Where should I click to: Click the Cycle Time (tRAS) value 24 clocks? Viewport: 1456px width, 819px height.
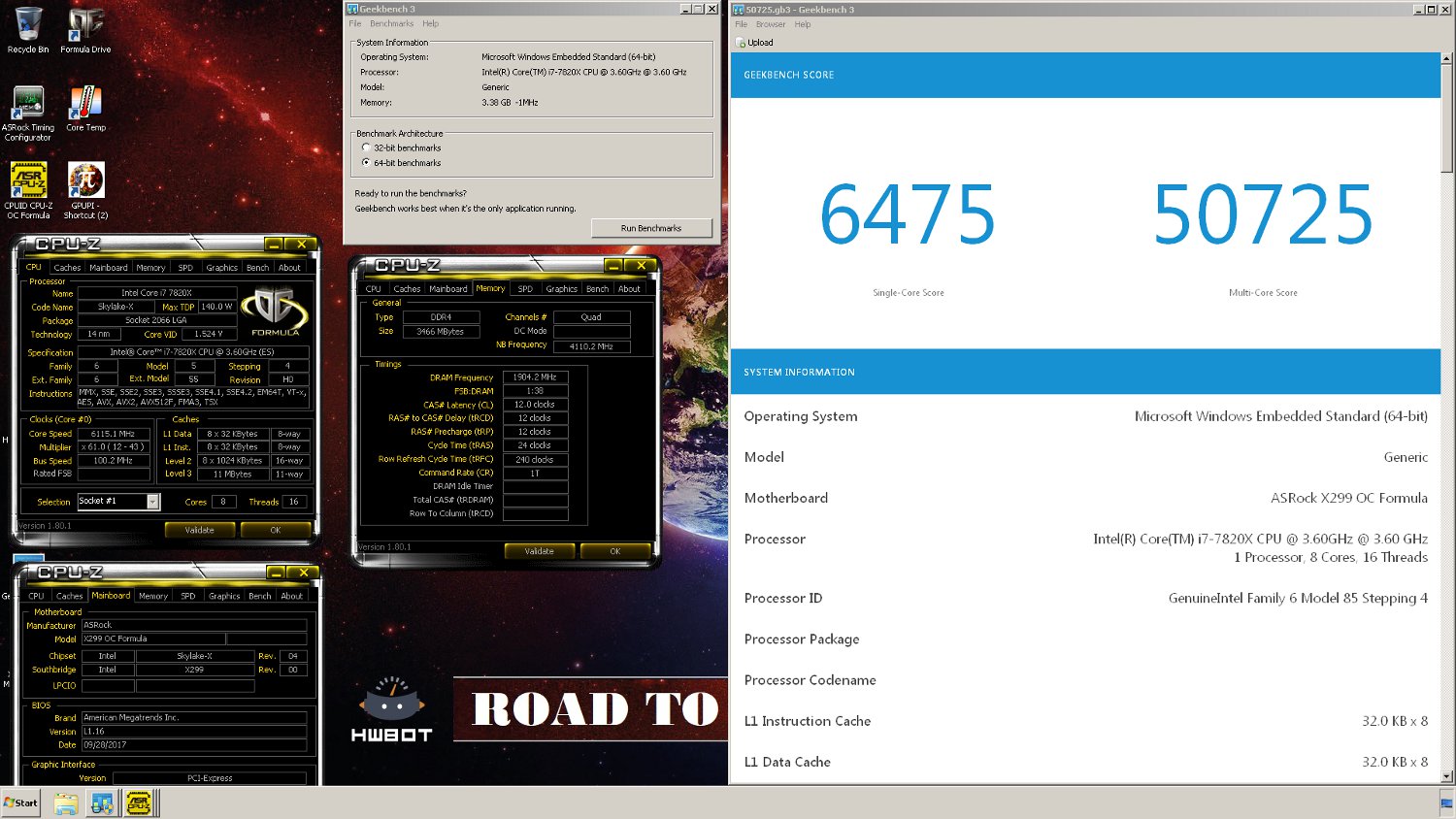[535, 445]
